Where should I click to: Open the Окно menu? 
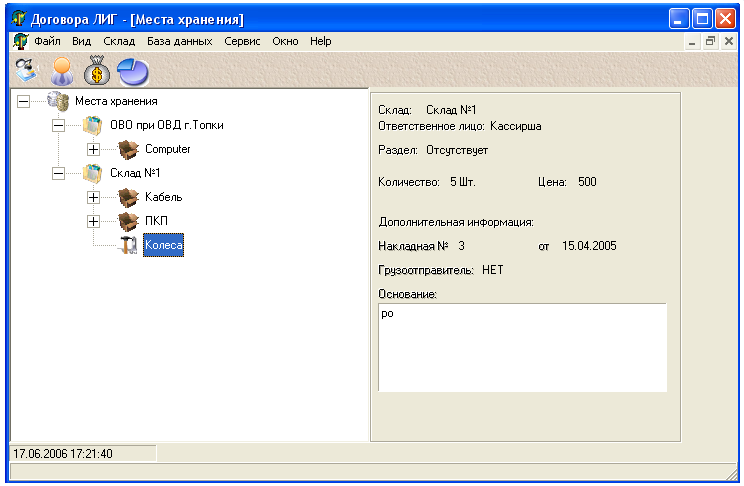(x=285, y=41)
